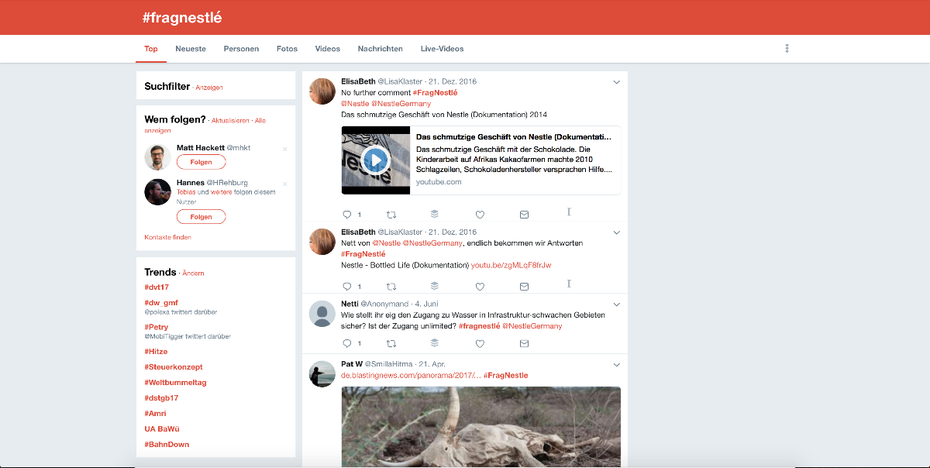
Task: Follow Hannes with Folgen button
Action: [201, 217]
